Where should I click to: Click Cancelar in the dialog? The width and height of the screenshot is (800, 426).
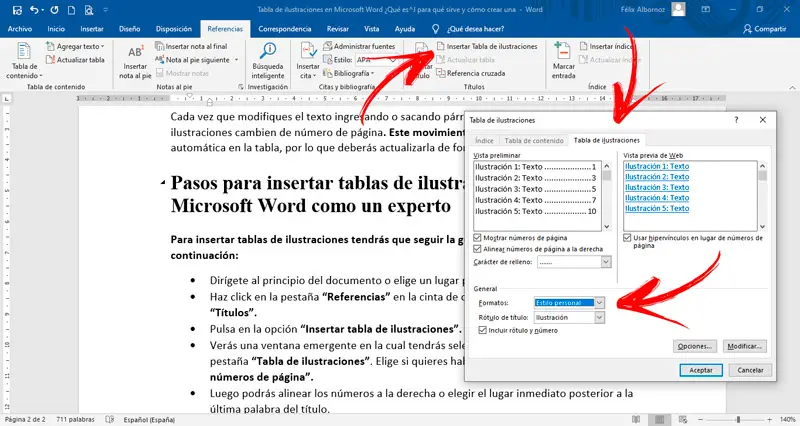tap(750, 370)
